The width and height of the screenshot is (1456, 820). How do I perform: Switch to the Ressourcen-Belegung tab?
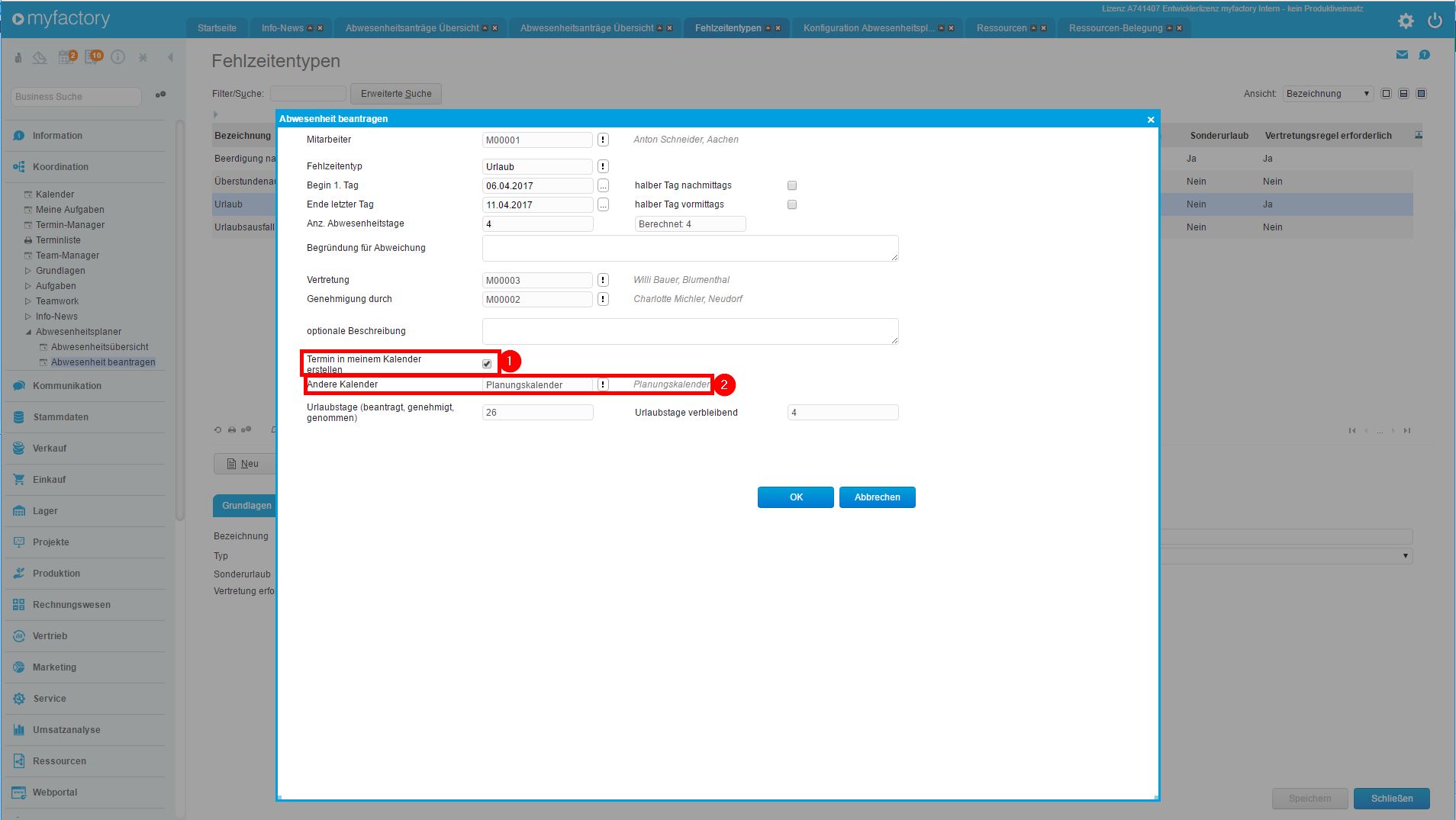tap(1115, 28)
